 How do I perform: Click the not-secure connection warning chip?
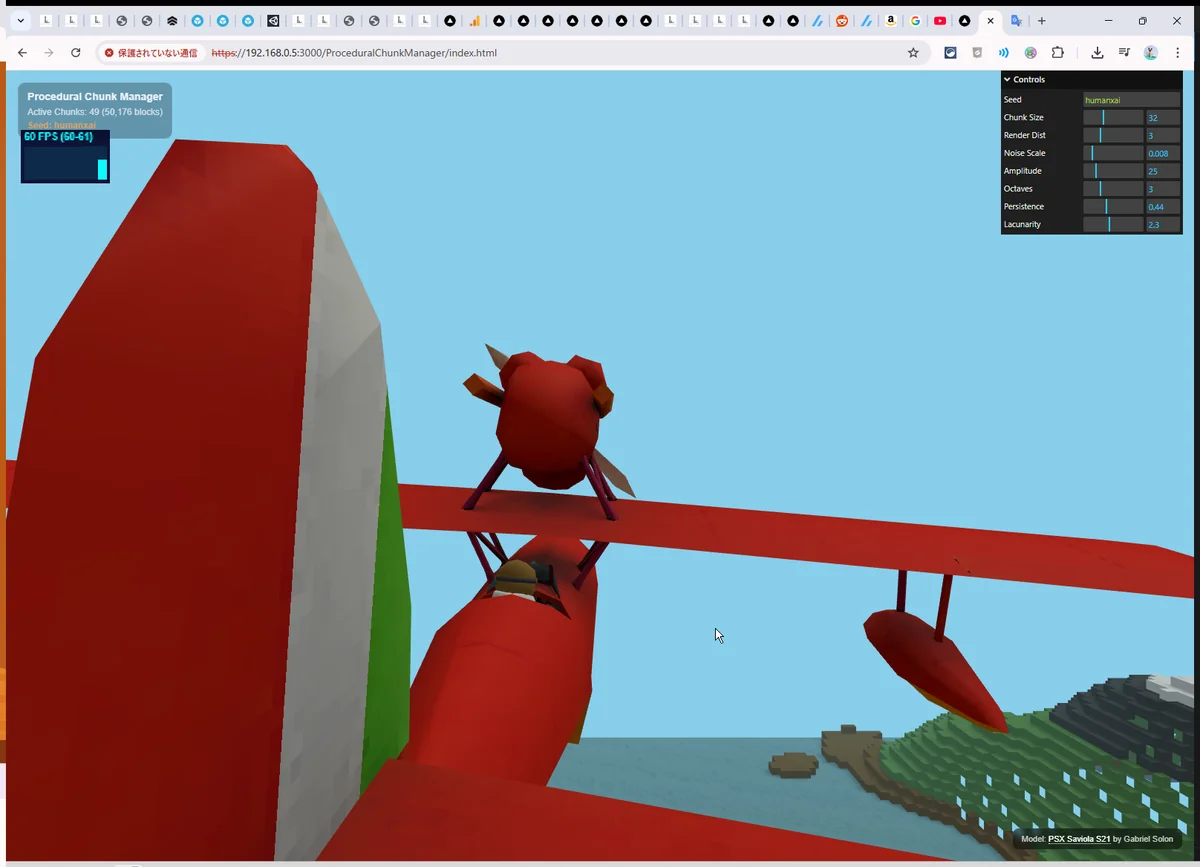pos(151,53)
